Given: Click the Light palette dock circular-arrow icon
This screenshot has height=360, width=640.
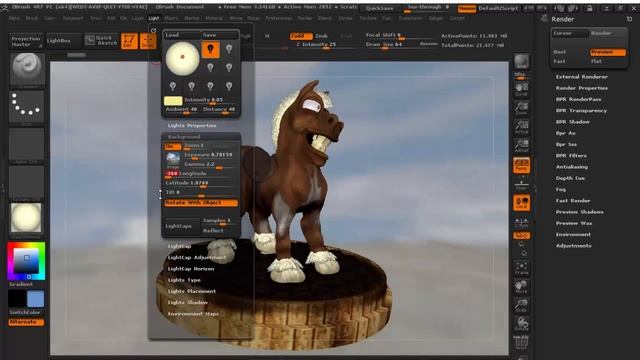Looking at the screenshot, I should tap(153, 30).
